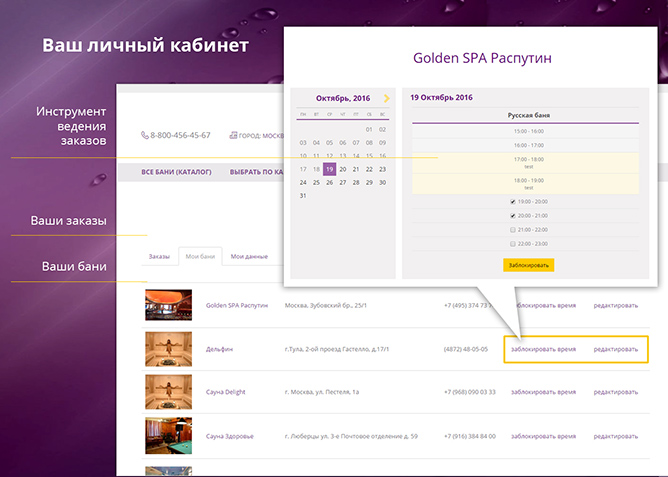This screenshot has height=477, width=668.
Task: Open Golden SPA Распутин list link
Action: 237,305
